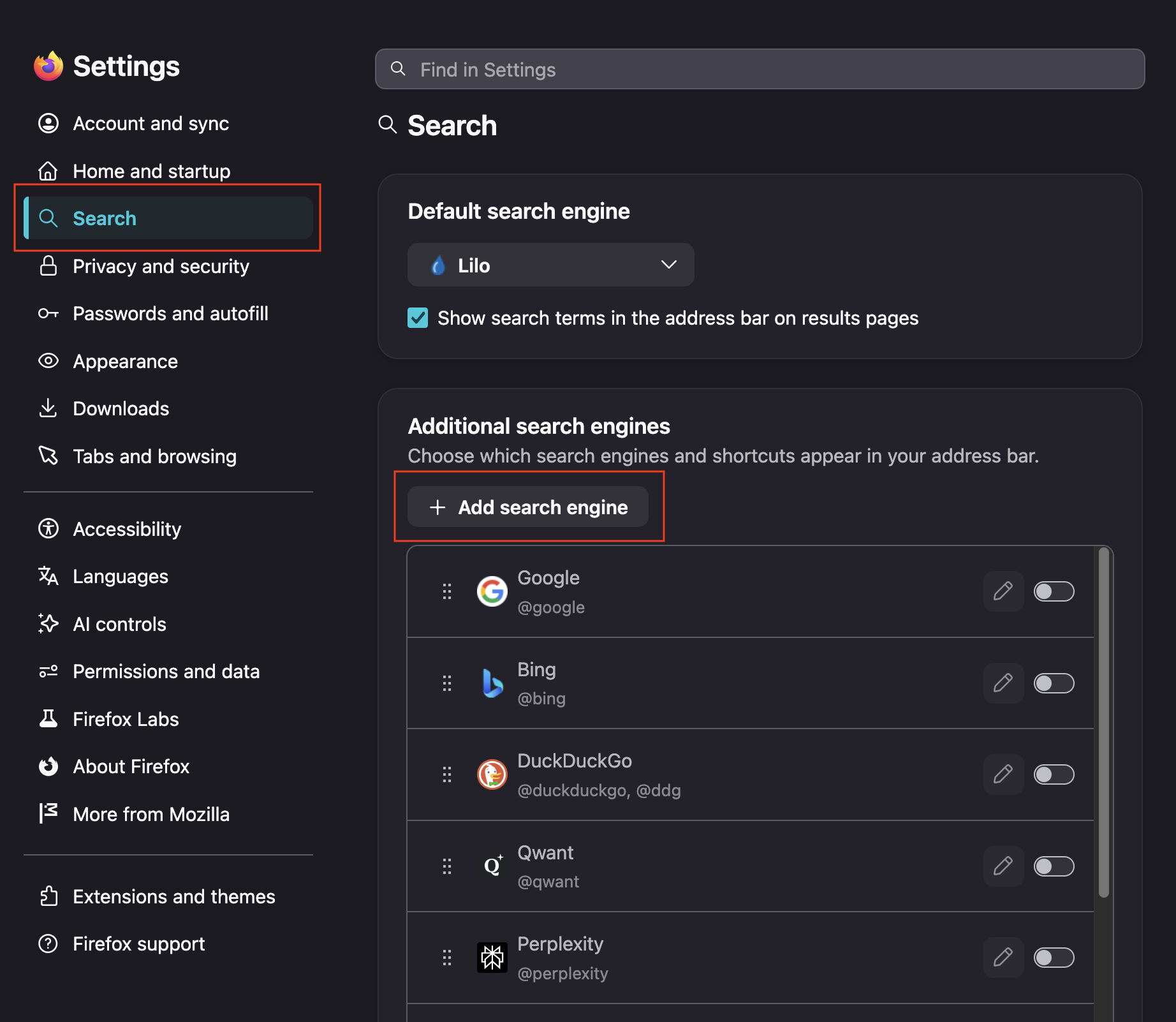Image resolution: width=1176 pixels, height=1022 pixels.
Task: Enable the Perplexity search engine toggle
Action: [x=1054, y=958]
